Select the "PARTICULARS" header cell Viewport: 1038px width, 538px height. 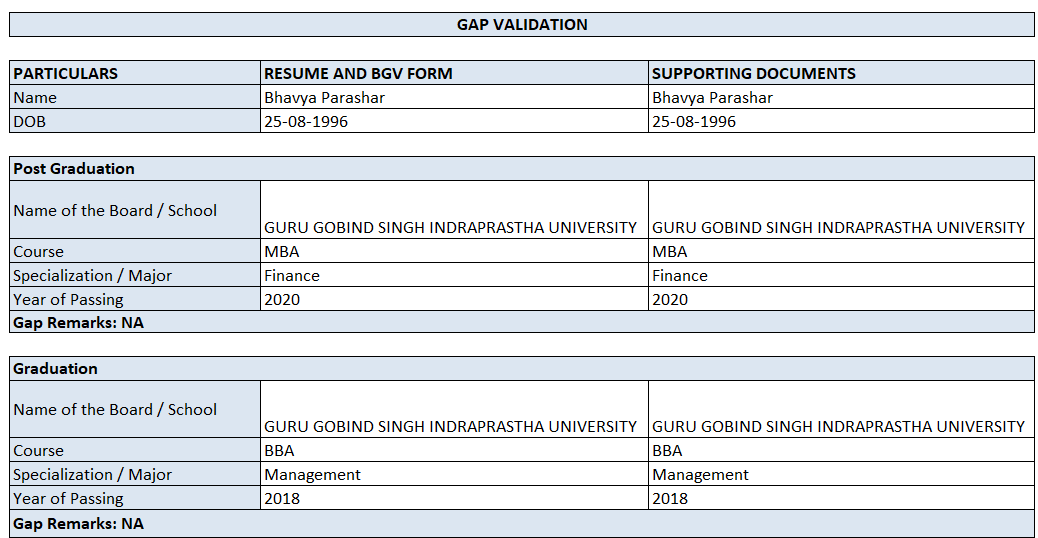[135, 73]
